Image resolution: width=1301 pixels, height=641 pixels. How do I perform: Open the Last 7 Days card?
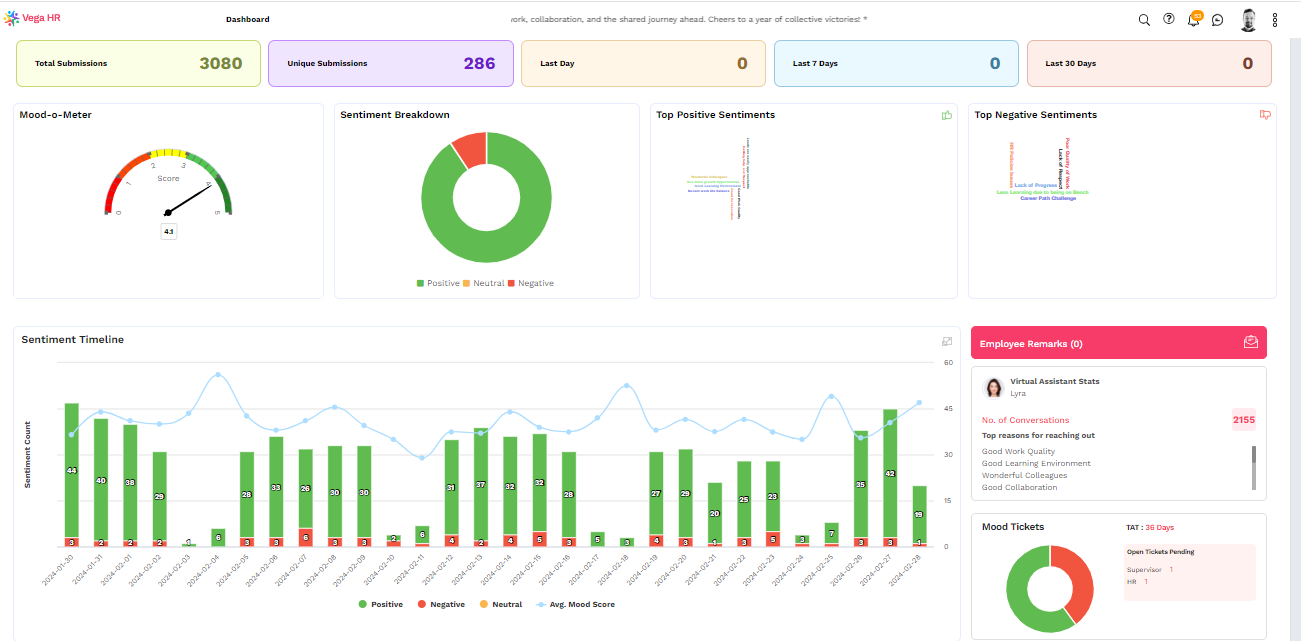[x=896, y=63]
